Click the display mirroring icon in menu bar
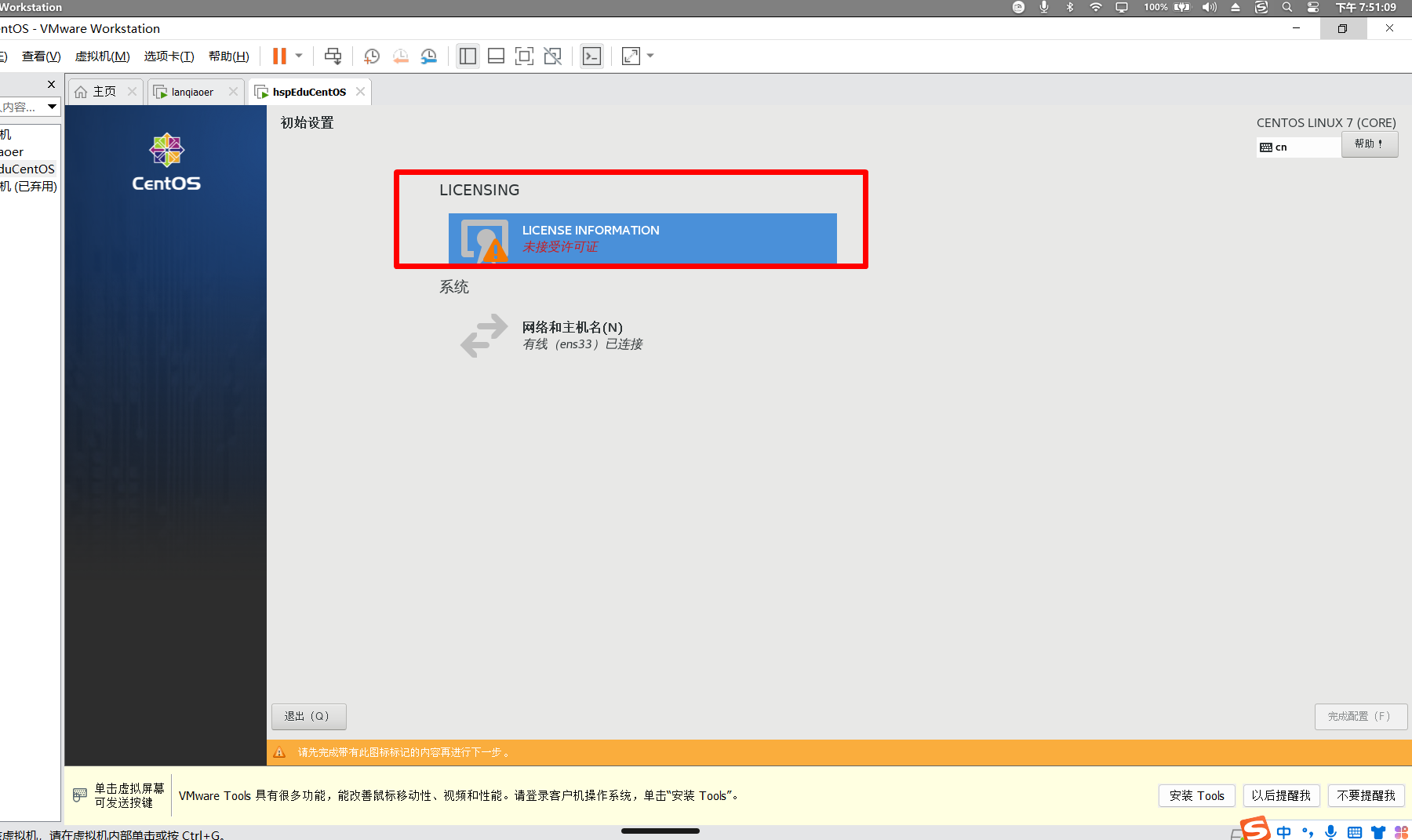 click(x=1122, y=7)
